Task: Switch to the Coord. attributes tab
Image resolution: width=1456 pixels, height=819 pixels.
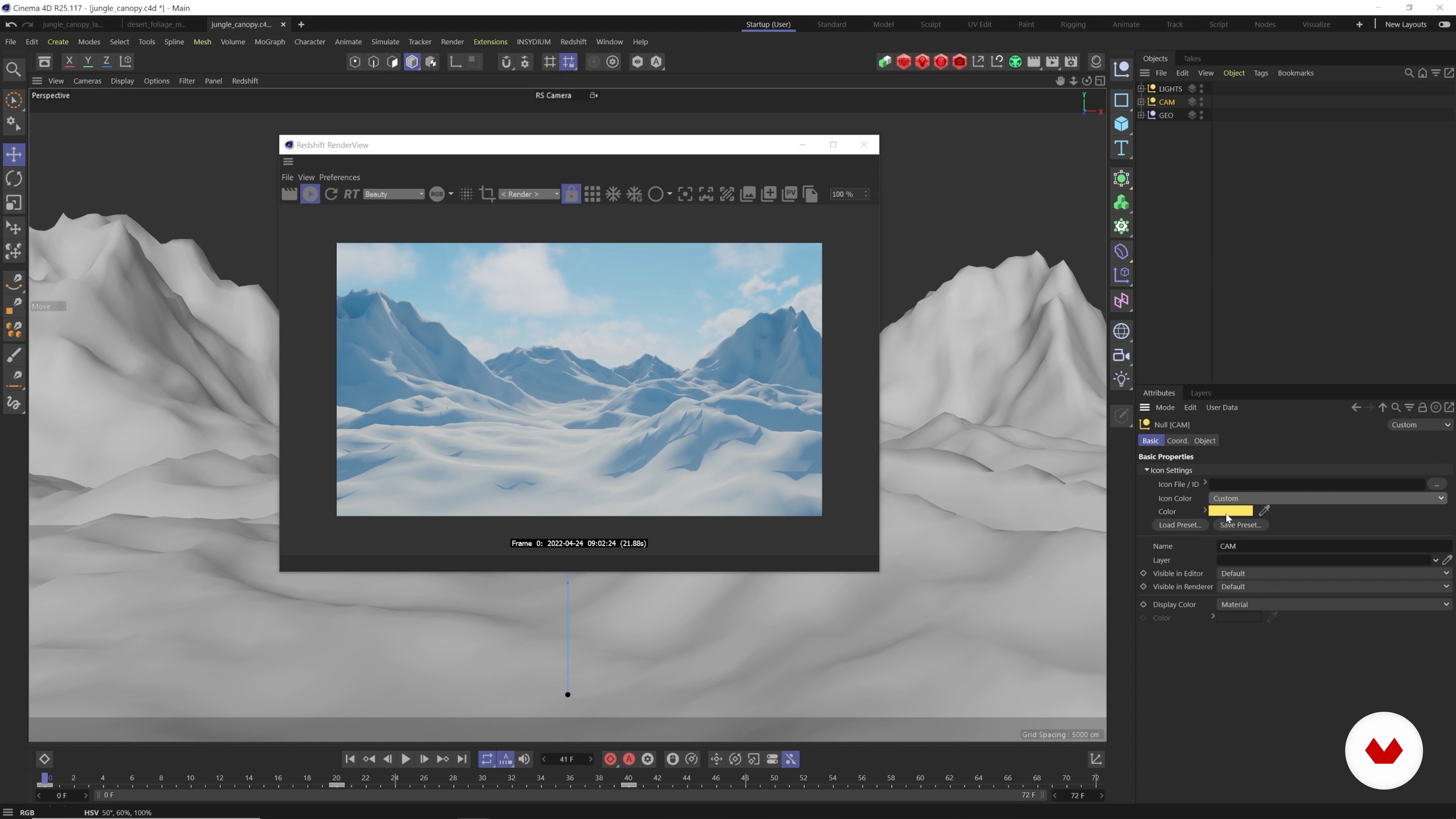Action: click(x=1177, y=441)
